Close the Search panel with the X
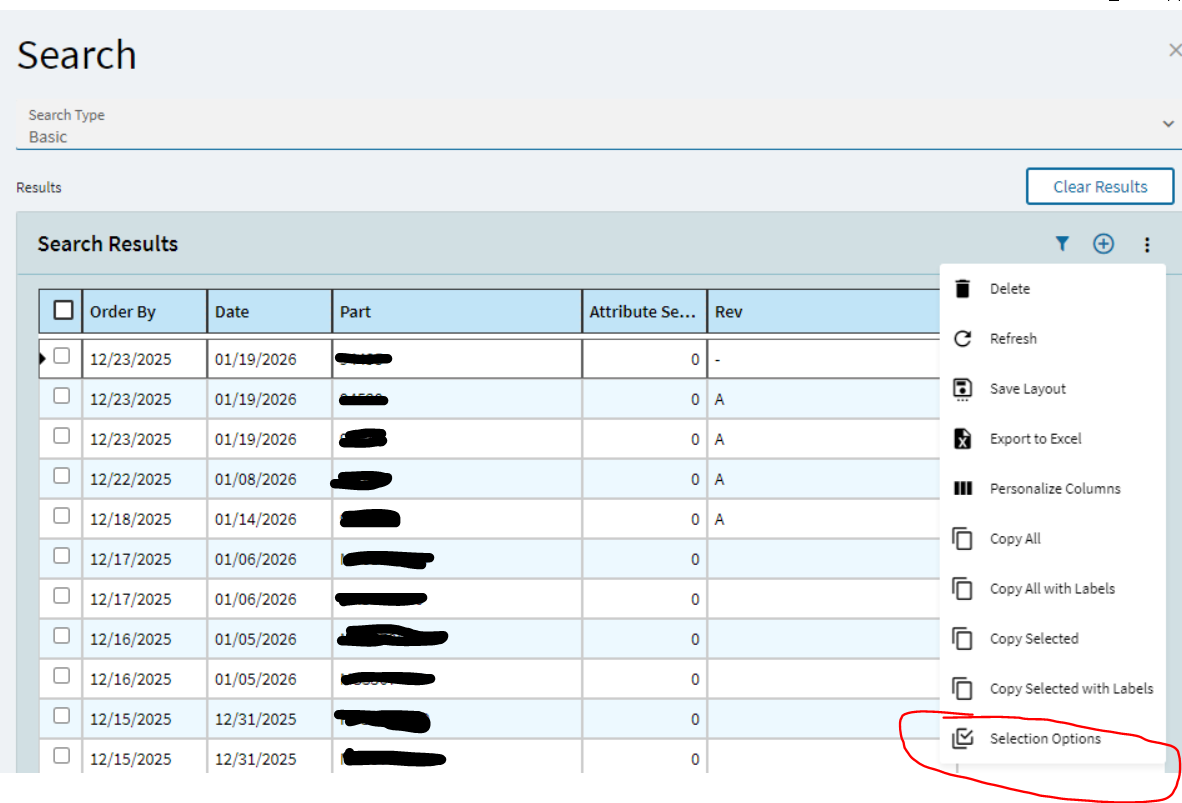 coord(1174,50)
